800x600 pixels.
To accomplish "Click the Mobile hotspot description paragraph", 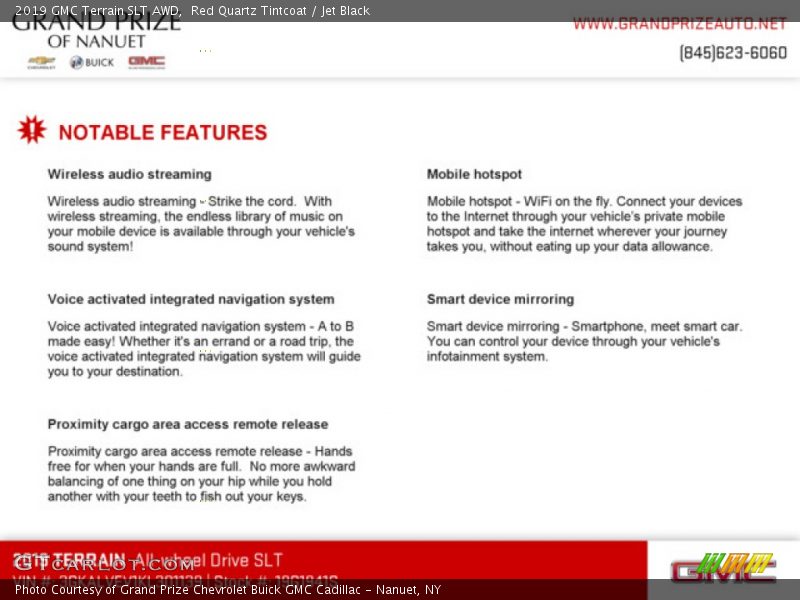I will [x=585, y=224].
